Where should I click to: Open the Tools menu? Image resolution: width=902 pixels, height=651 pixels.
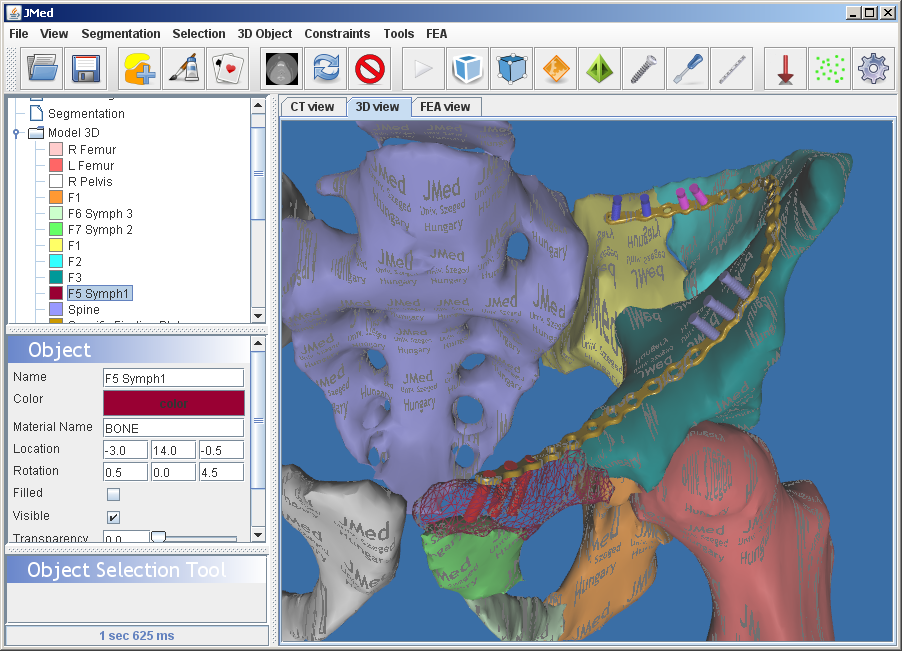point(399,34)
